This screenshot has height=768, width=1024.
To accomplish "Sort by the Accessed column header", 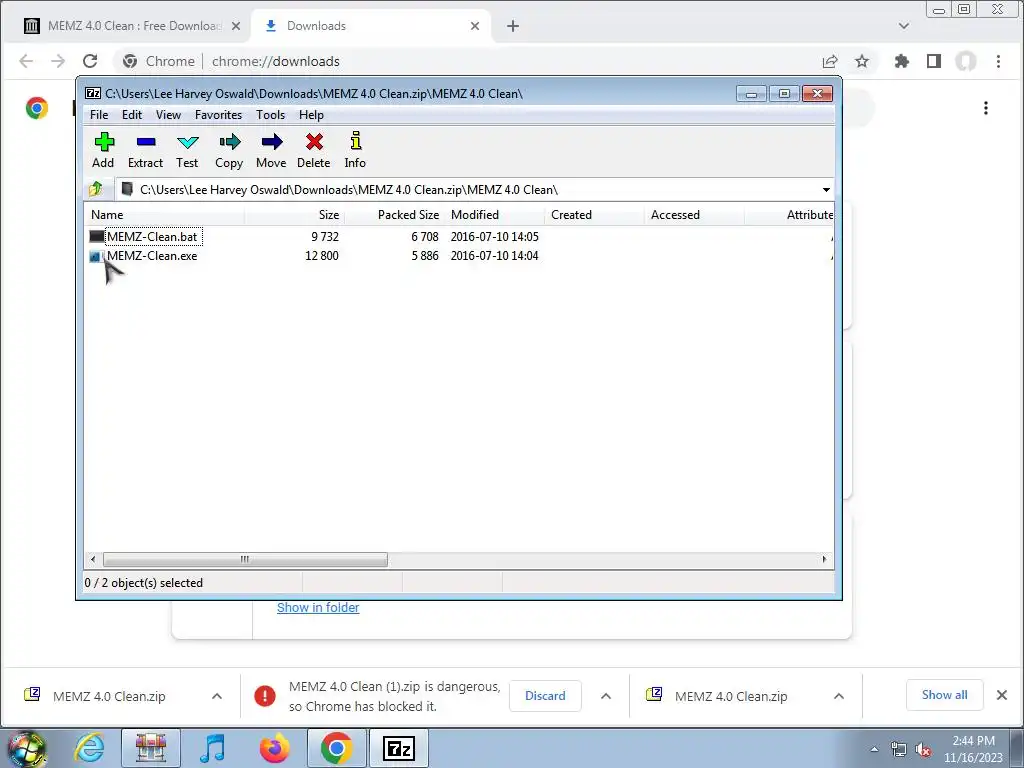I will (x=694, y=215).
